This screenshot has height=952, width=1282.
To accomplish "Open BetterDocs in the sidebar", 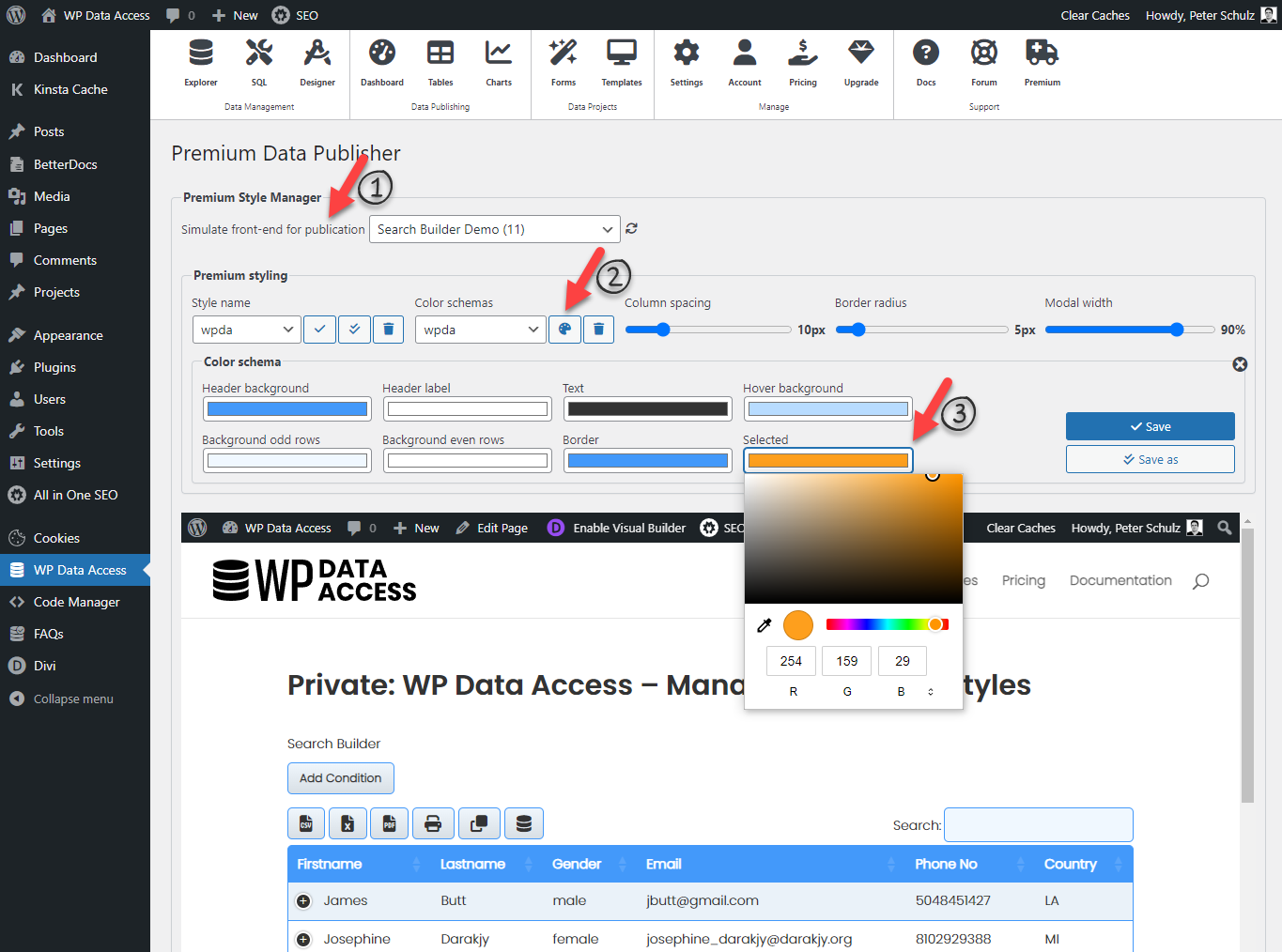I will [65, 164].
